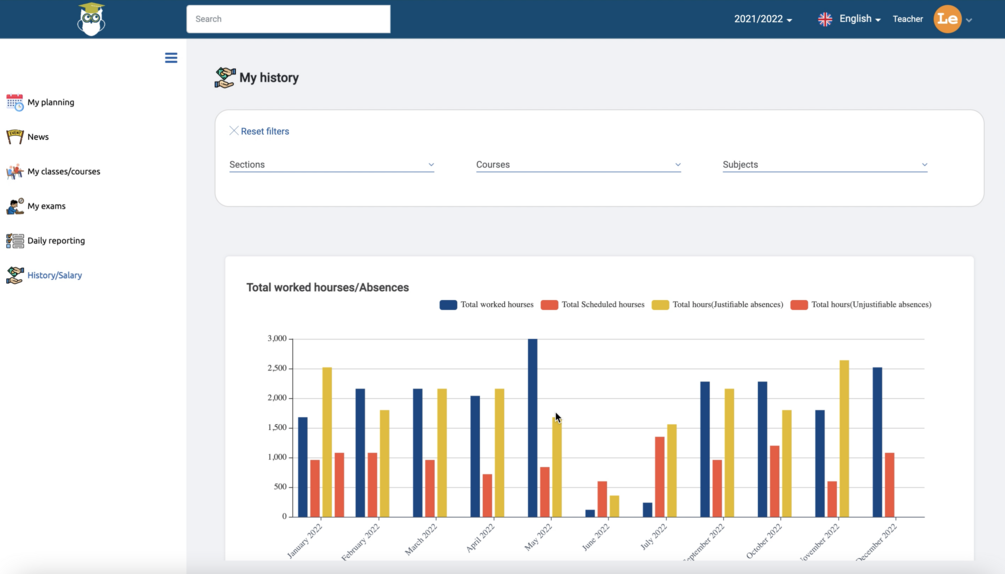Open the 2021/2022 school year selector
The width and height of the screenshot is (1005, 574).
(763, 19)
